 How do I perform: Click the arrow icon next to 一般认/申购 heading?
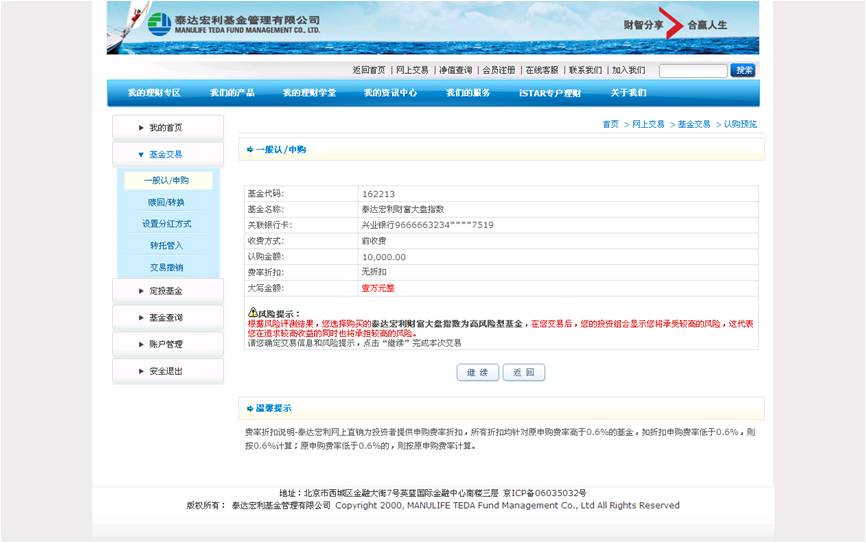250,150
